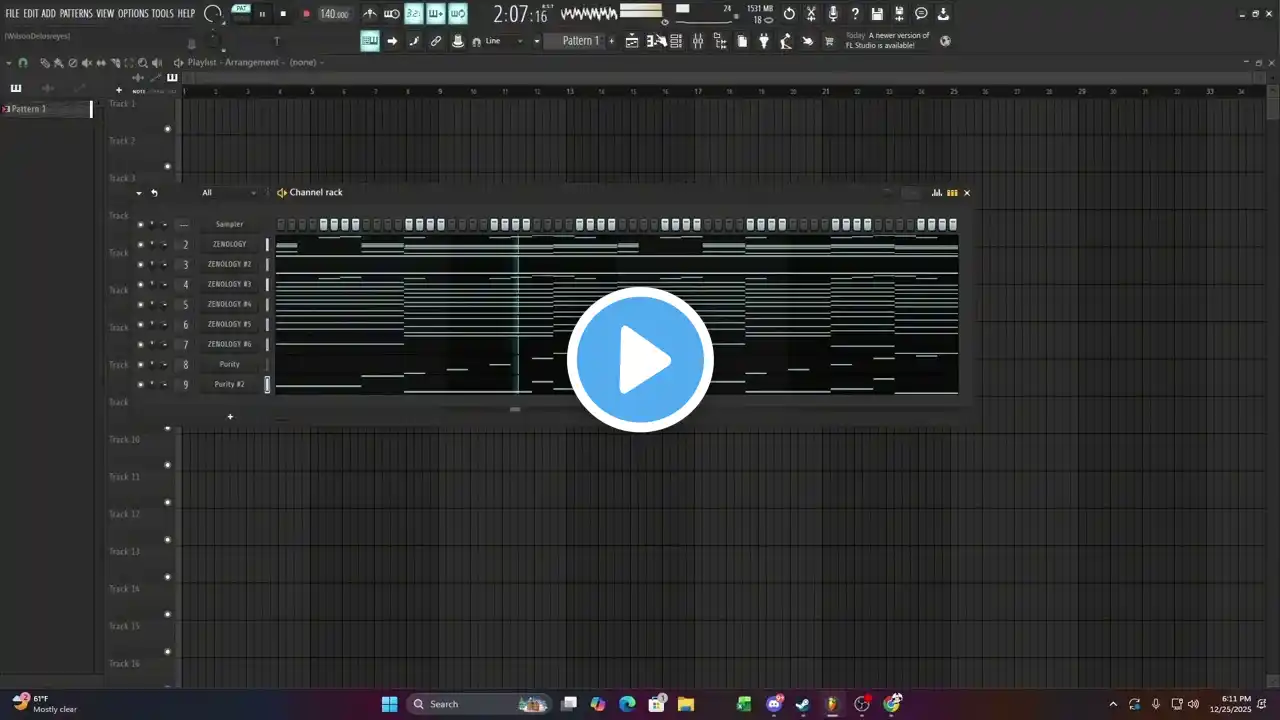
Task: Select the Purity #2 channel button
Action: [229, 384]
